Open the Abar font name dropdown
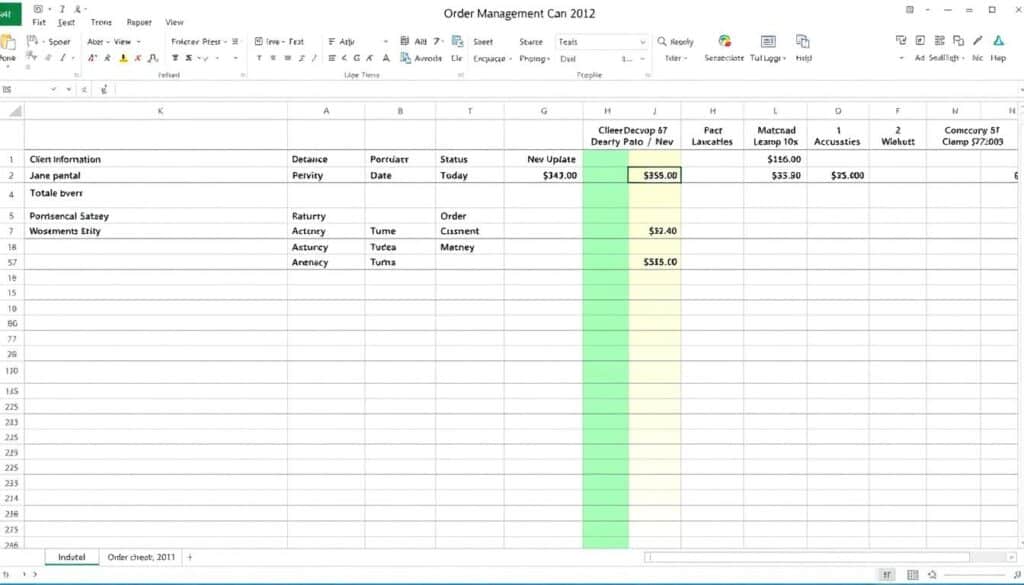This screenshot has width=1024, height=585. tap(96, 41)
